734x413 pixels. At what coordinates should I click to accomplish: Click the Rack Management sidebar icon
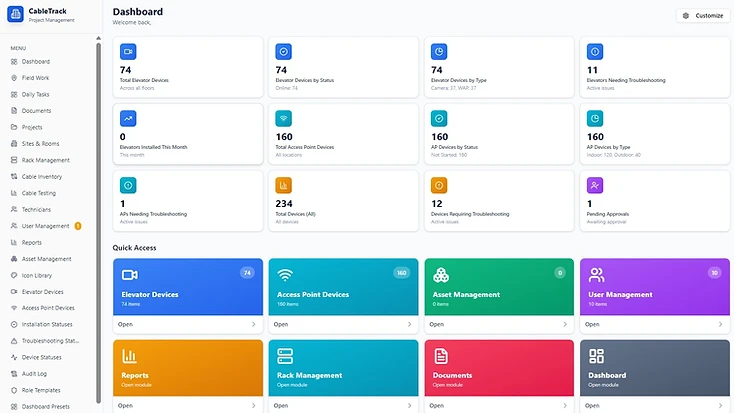[14, 160]
